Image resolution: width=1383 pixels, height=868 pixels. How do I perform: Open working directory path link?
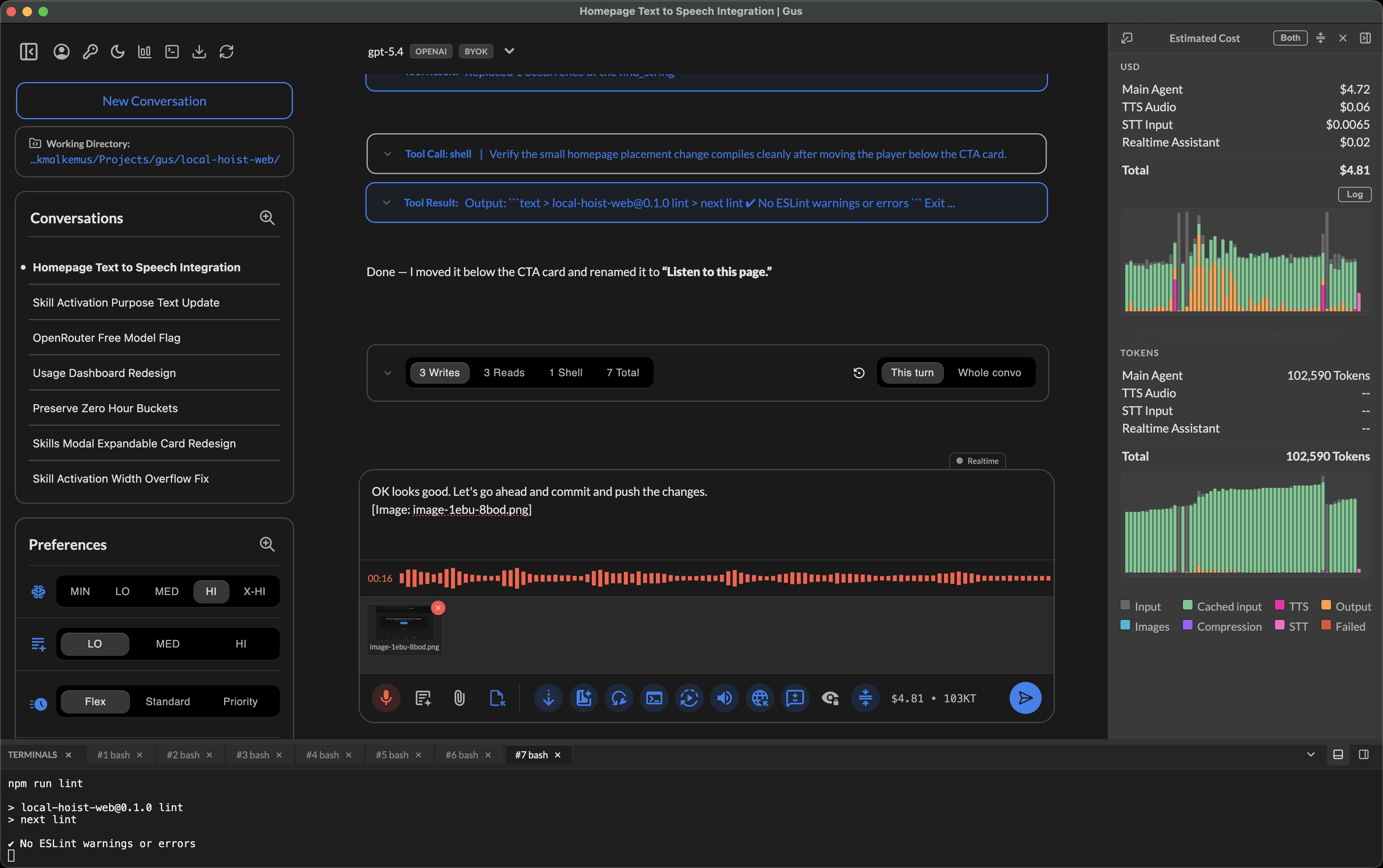(x=155, y=159)
